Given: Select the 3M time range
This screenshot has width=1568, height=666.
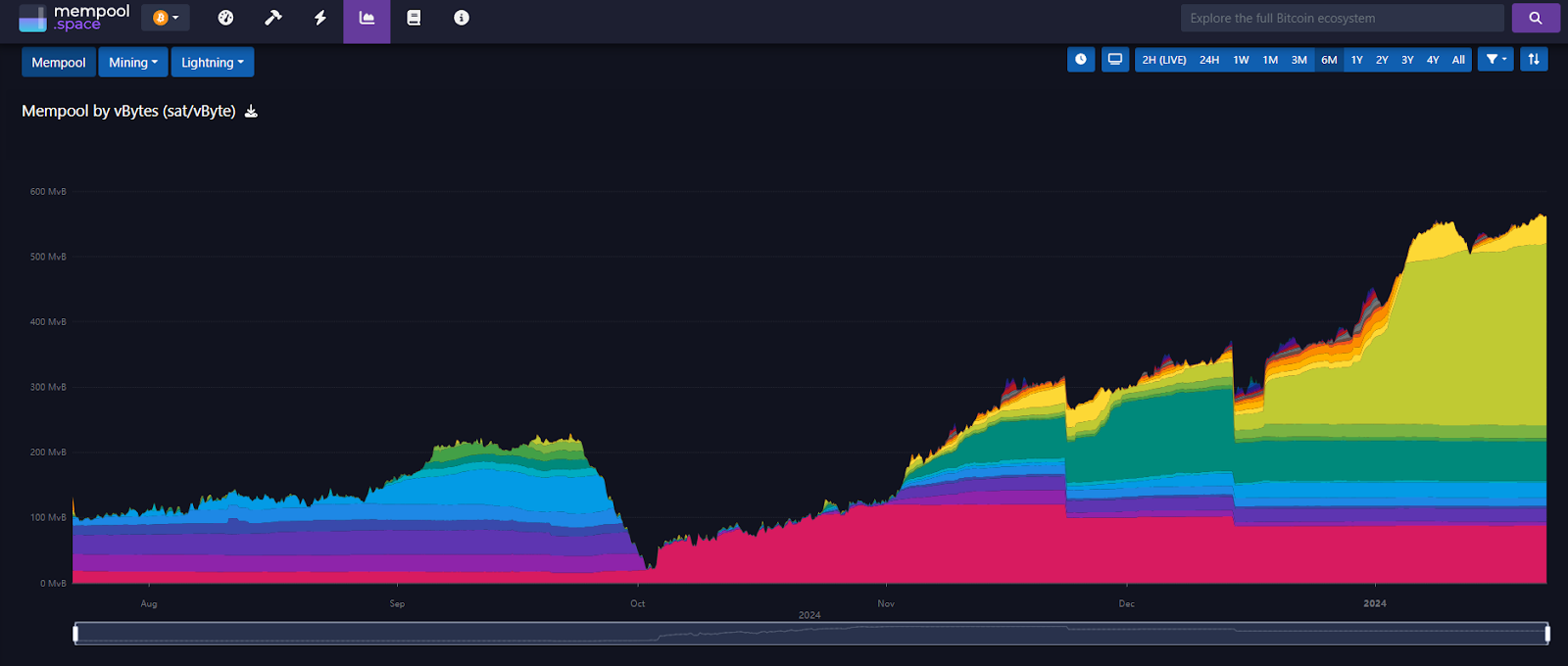Looking at the screenshot, I should (1299, 60).
